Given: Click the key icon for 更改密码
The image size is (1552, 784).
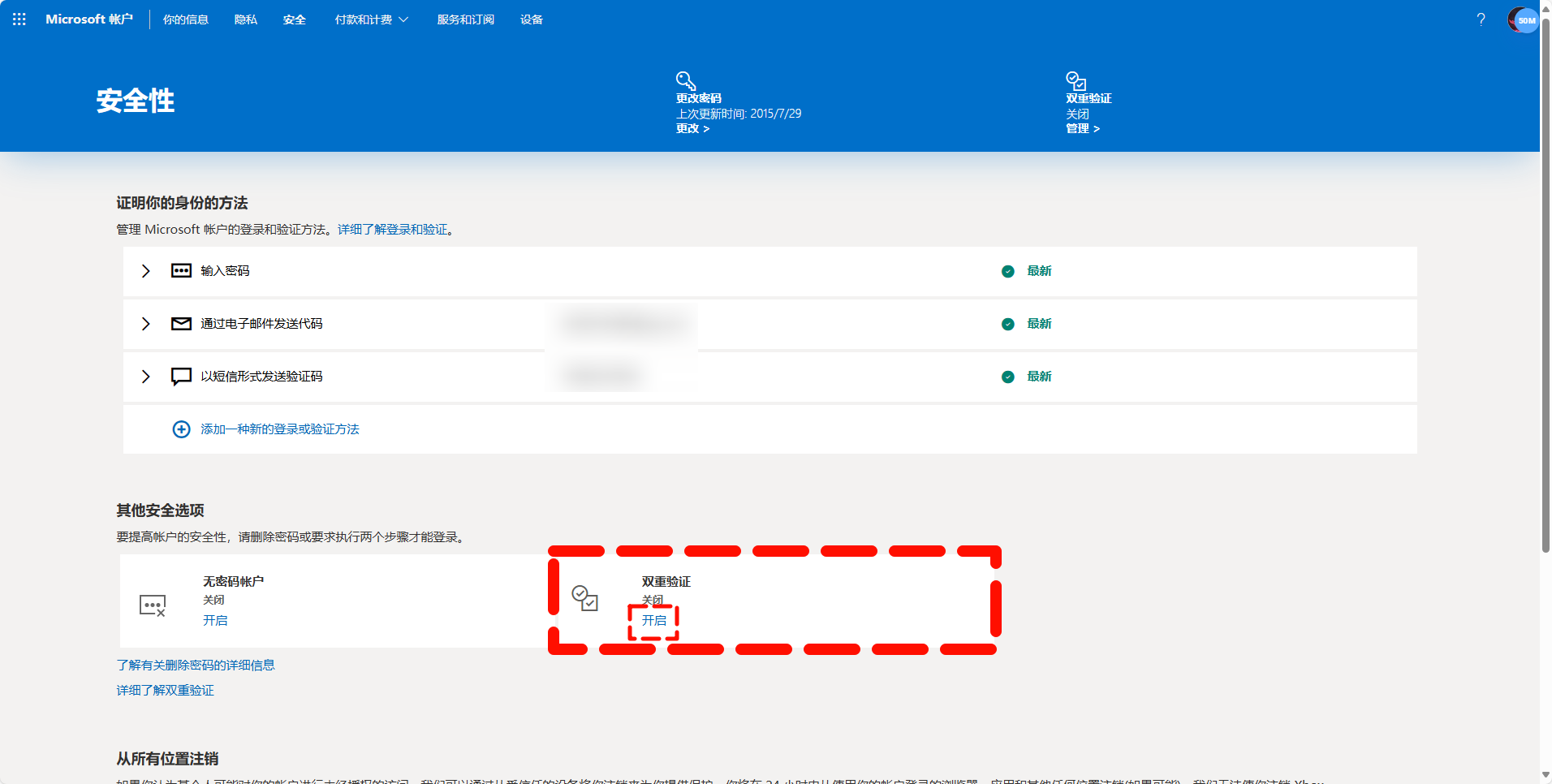Looking at the screenshot, I should (686, 80).
